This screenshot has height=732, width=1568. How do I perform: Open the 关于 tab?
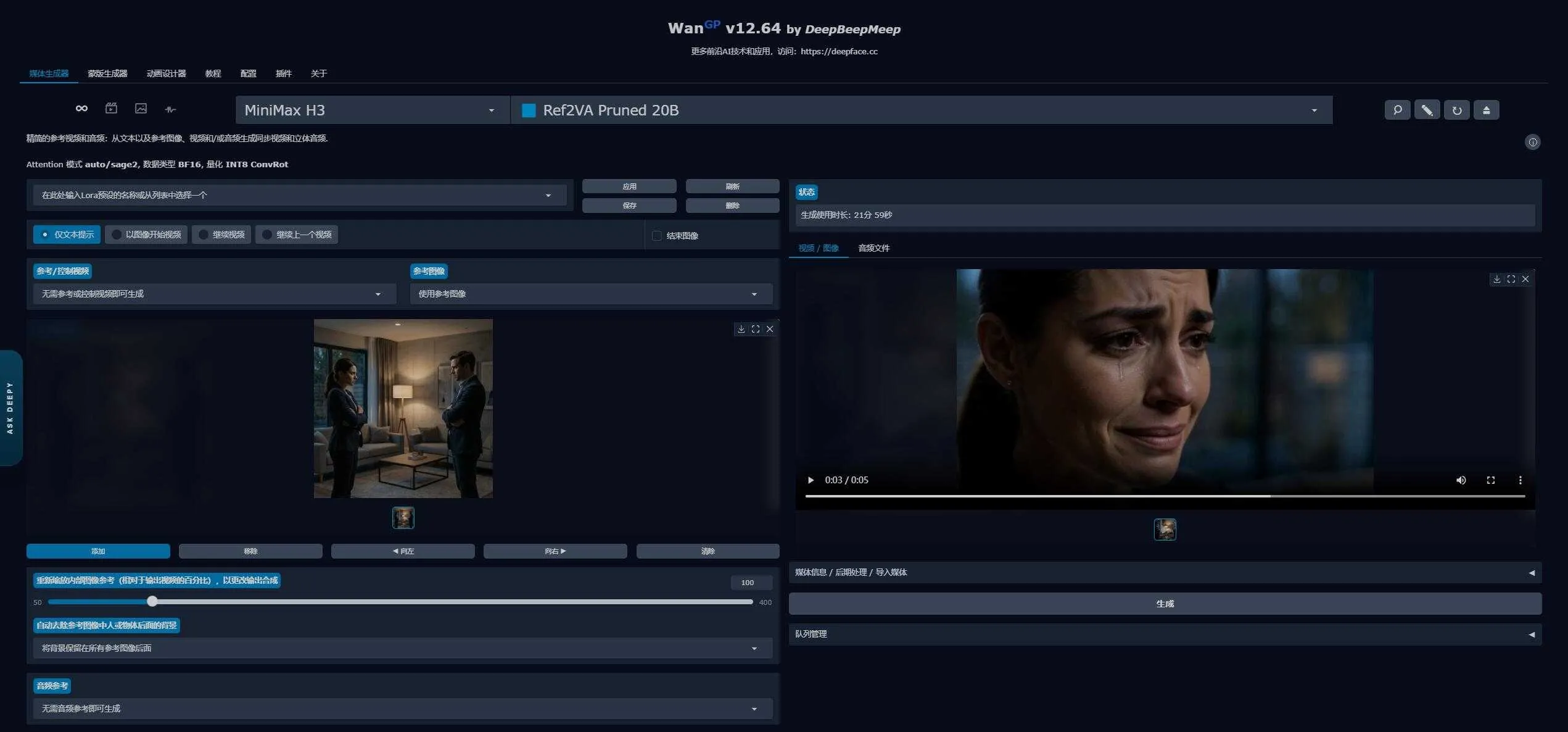(x=318, y=73)
